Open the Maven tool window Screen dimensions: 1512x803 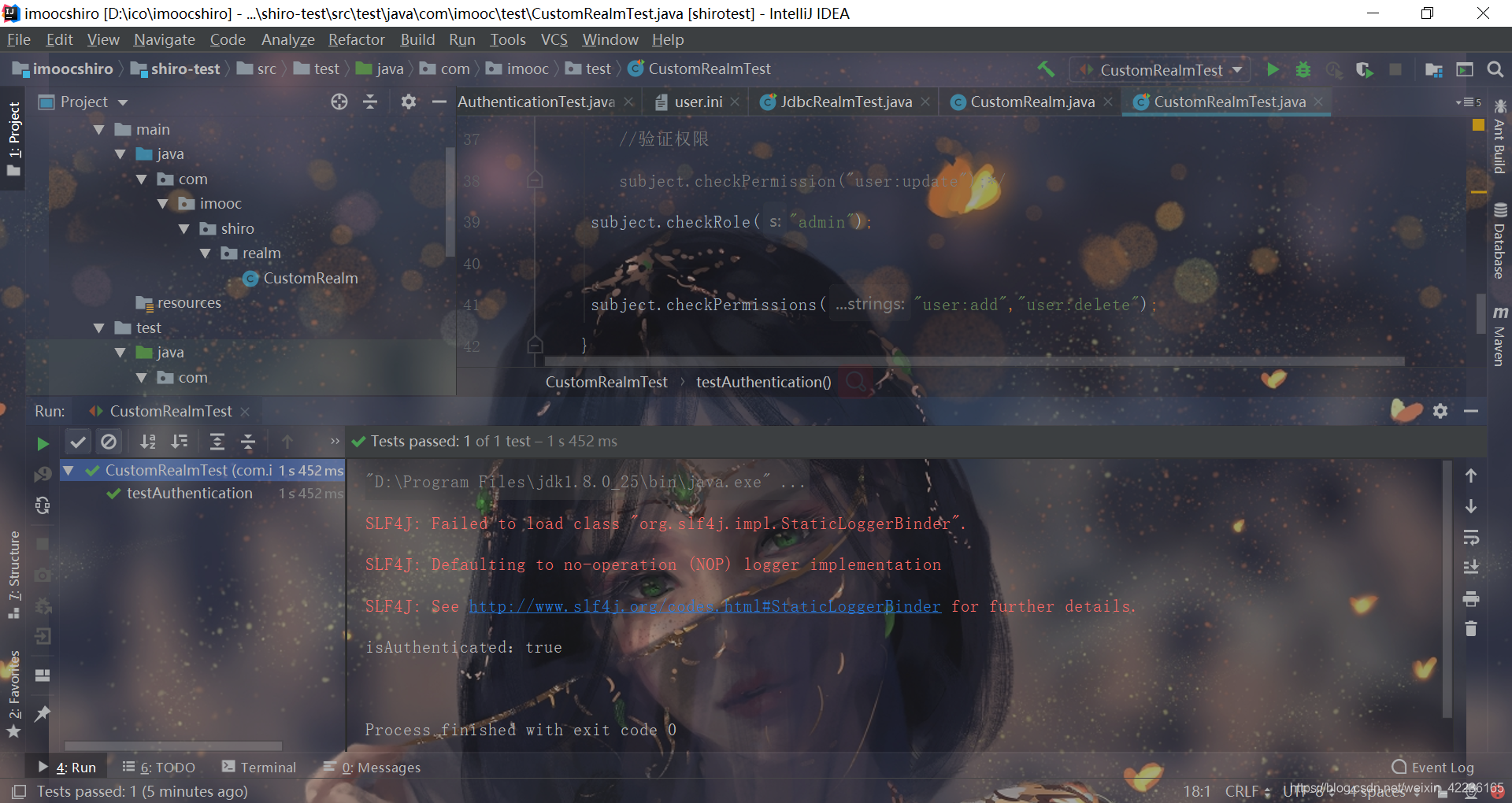(1499, 336)
